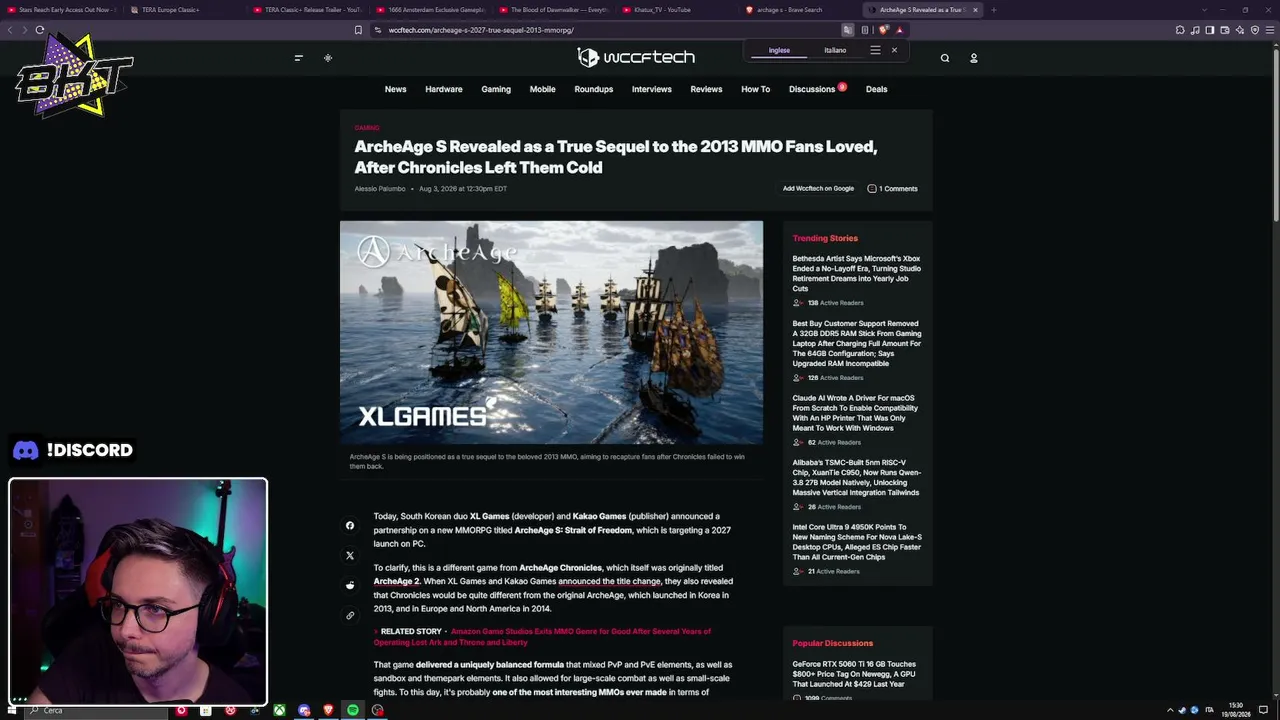Open the GeForce RTX 5060 Ti discussion

854,674
